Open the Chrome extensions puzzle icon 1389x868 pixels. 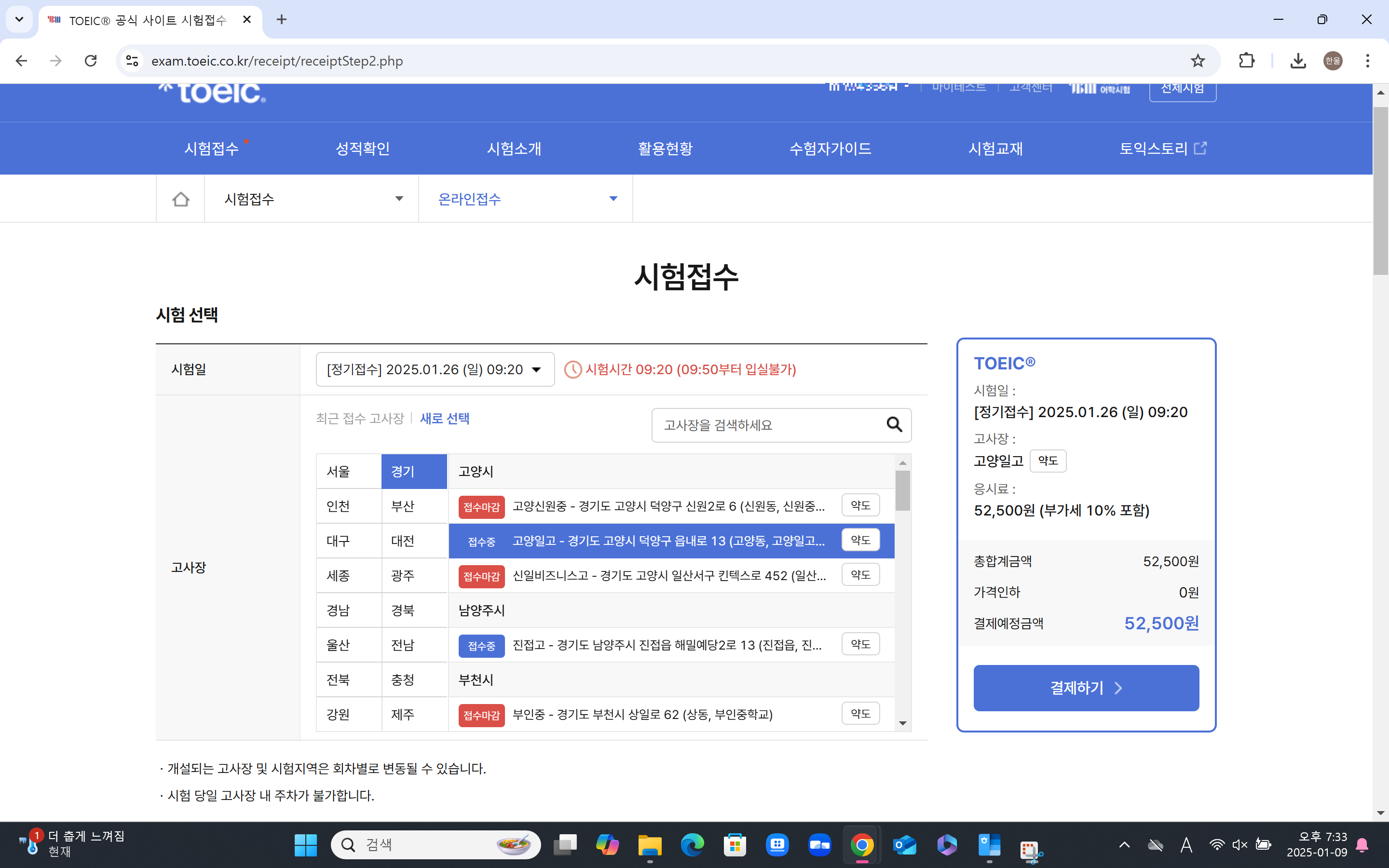[x=1246, y=61]
